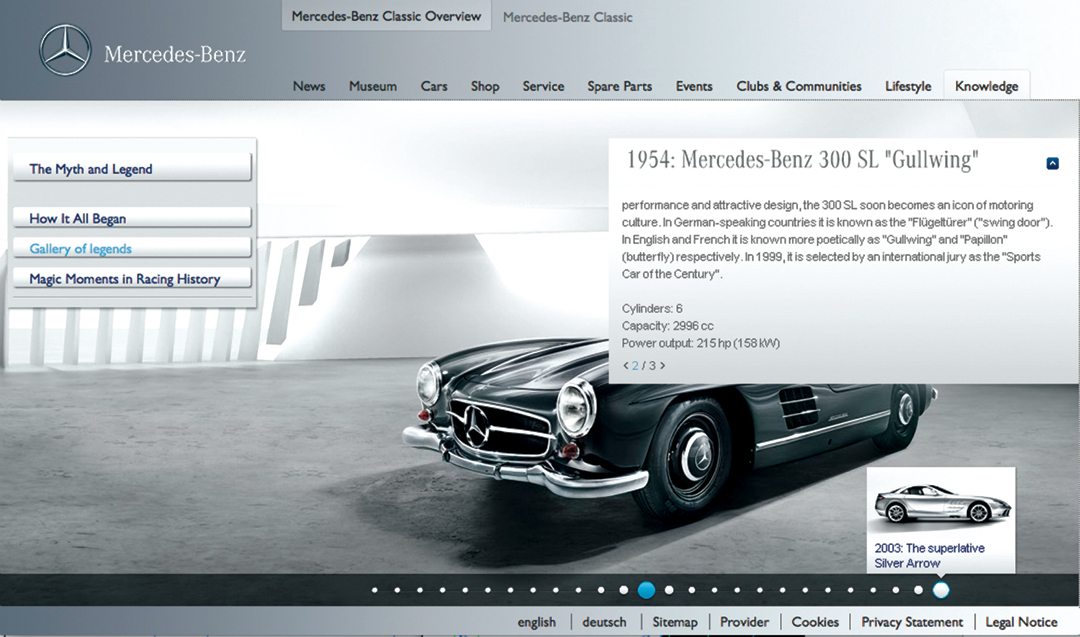The image size is (1080, 637).
Task: Open the News menu
Action: click(x=309, y=86)
